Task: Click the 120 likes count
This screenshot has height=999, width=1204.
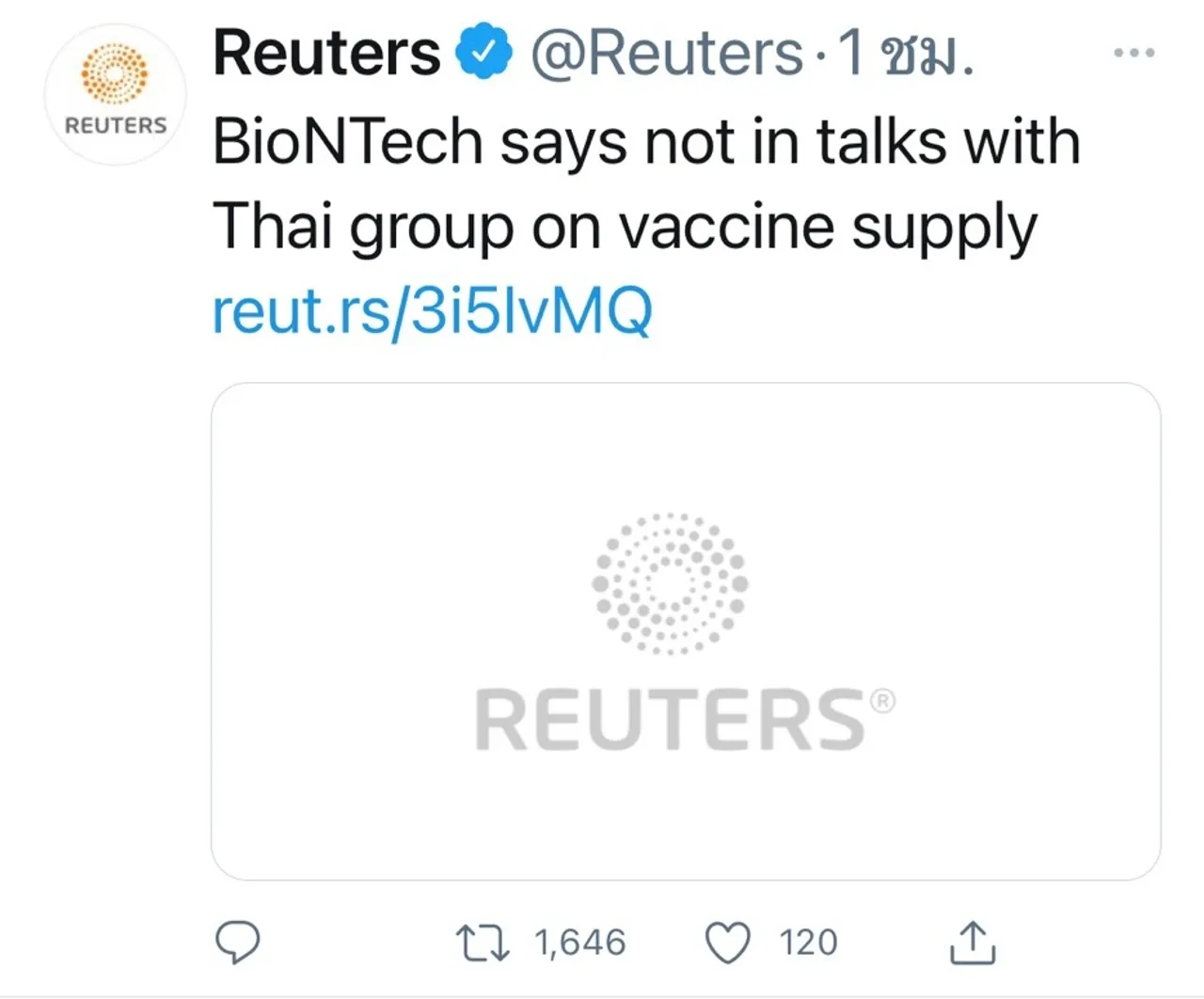Action: [808, 943]
